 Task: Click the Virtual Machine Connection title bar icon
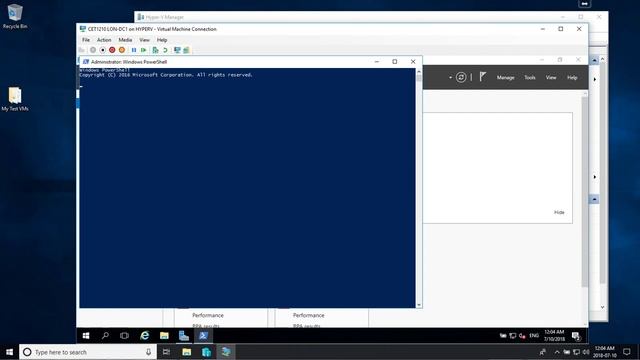click(83, 29)
